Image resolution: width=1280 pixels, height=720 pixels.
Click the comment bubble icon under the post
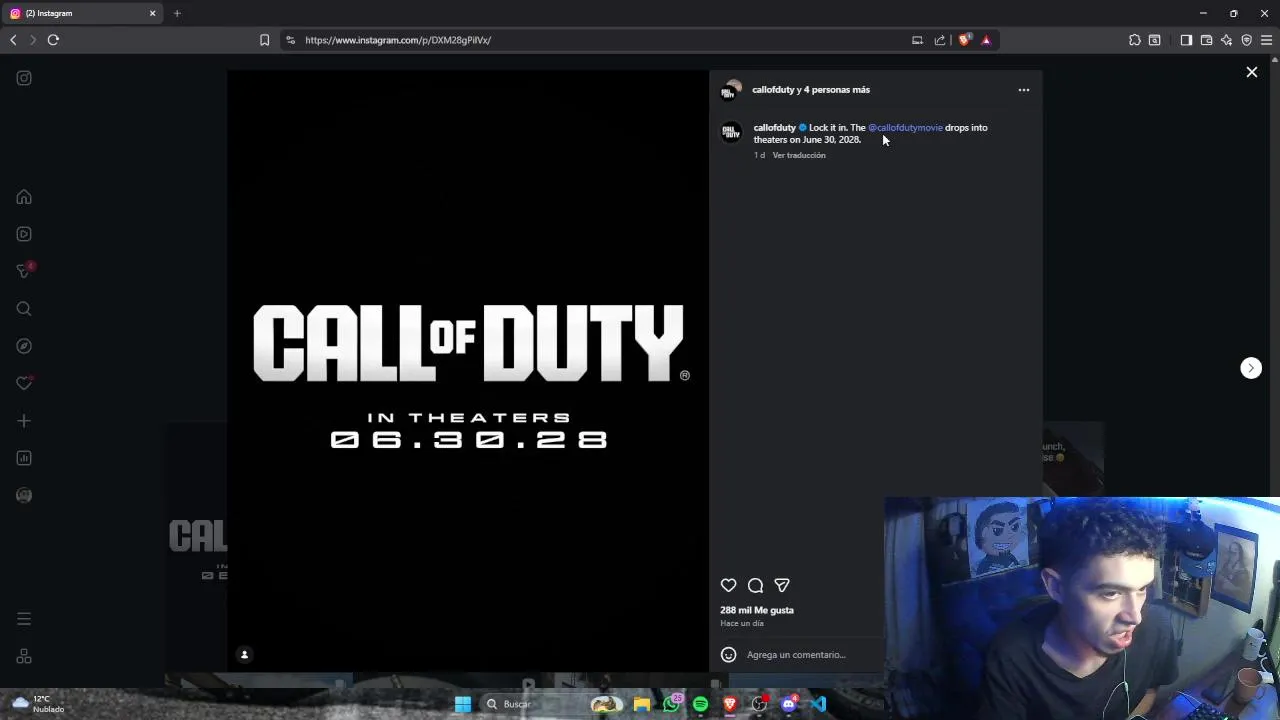[x=755, y=585]
